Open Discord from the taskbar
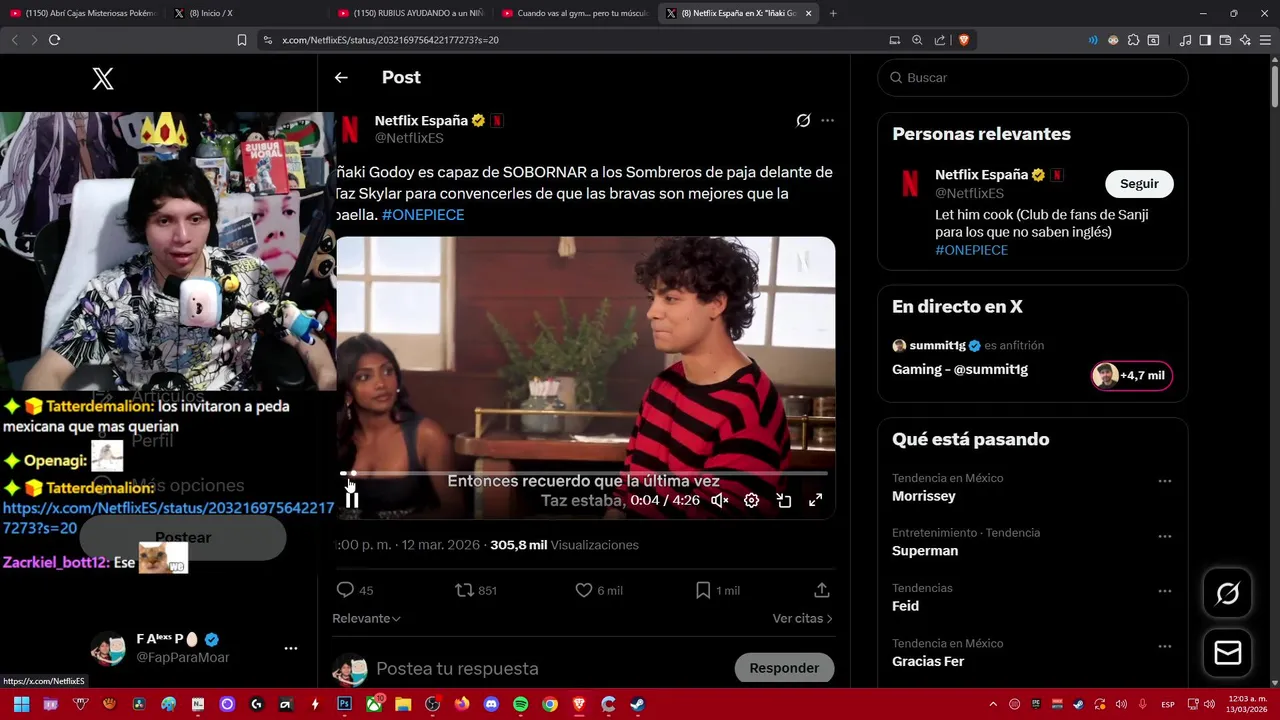Screen dimensions: 1280x720 coord(491,704)
